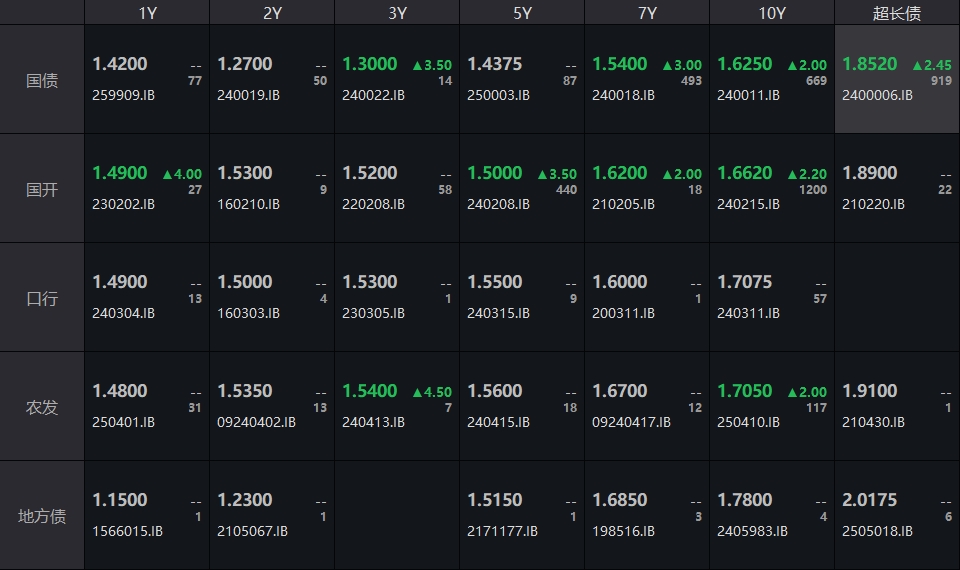Open the 地方债 row header
Viewport: 960px width, 570px height.
[x=42, y=516]
